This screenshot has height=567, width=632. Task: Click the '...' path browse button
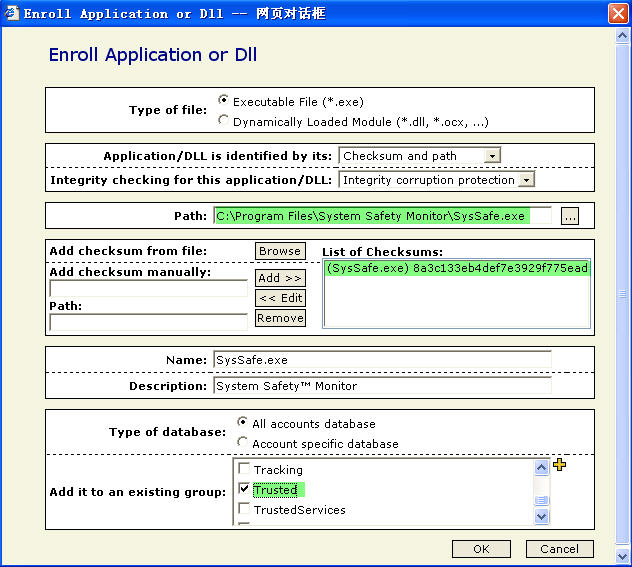click(570, 216)
